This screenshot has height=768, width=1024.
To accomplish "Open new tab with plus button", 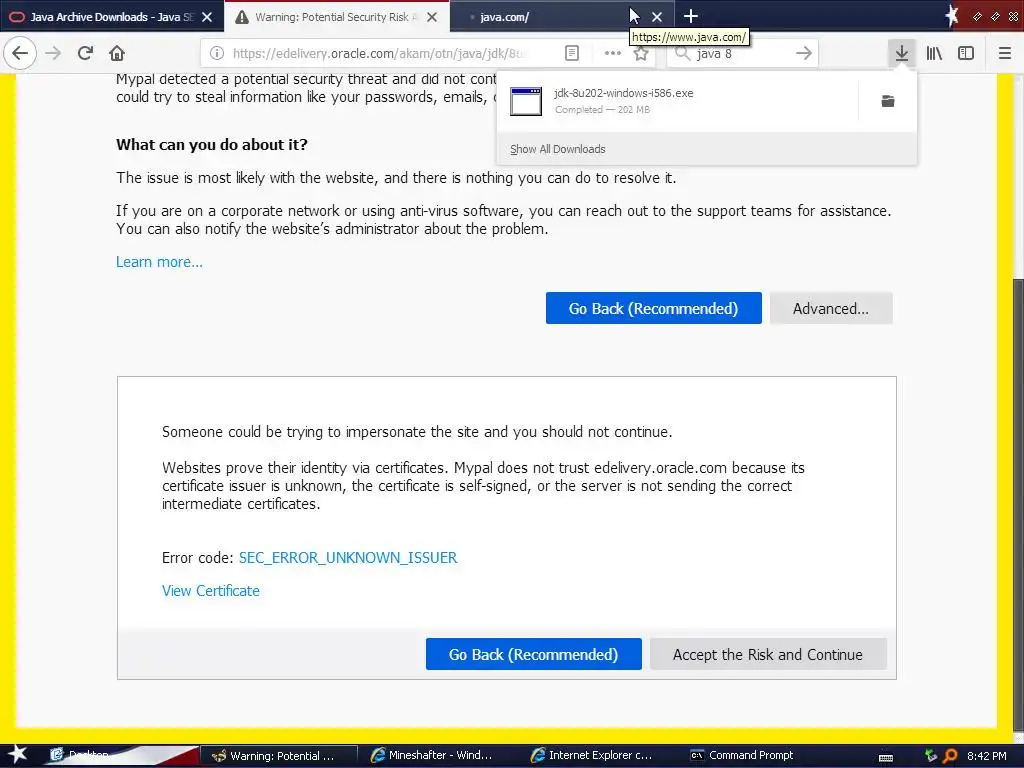I will (x=691, y=16).
